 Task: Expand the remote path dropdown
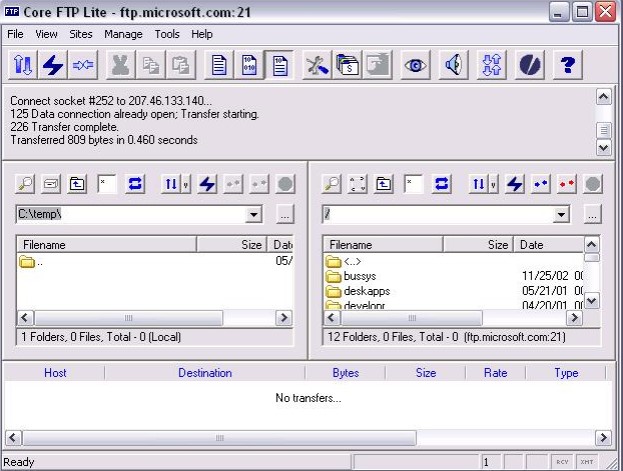coord(561,215)
